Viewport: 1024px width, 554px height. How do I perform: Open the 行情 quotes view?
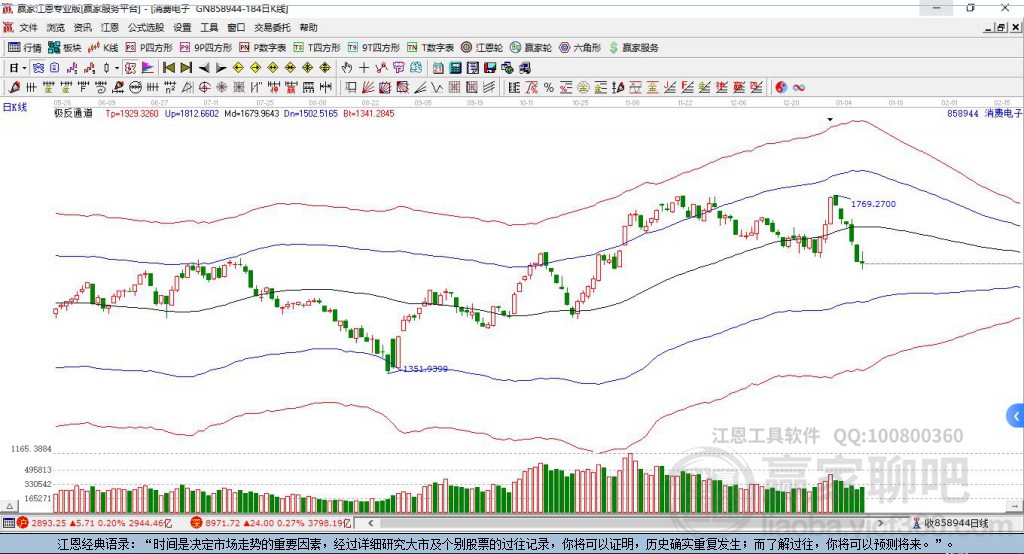pos(25,48)
